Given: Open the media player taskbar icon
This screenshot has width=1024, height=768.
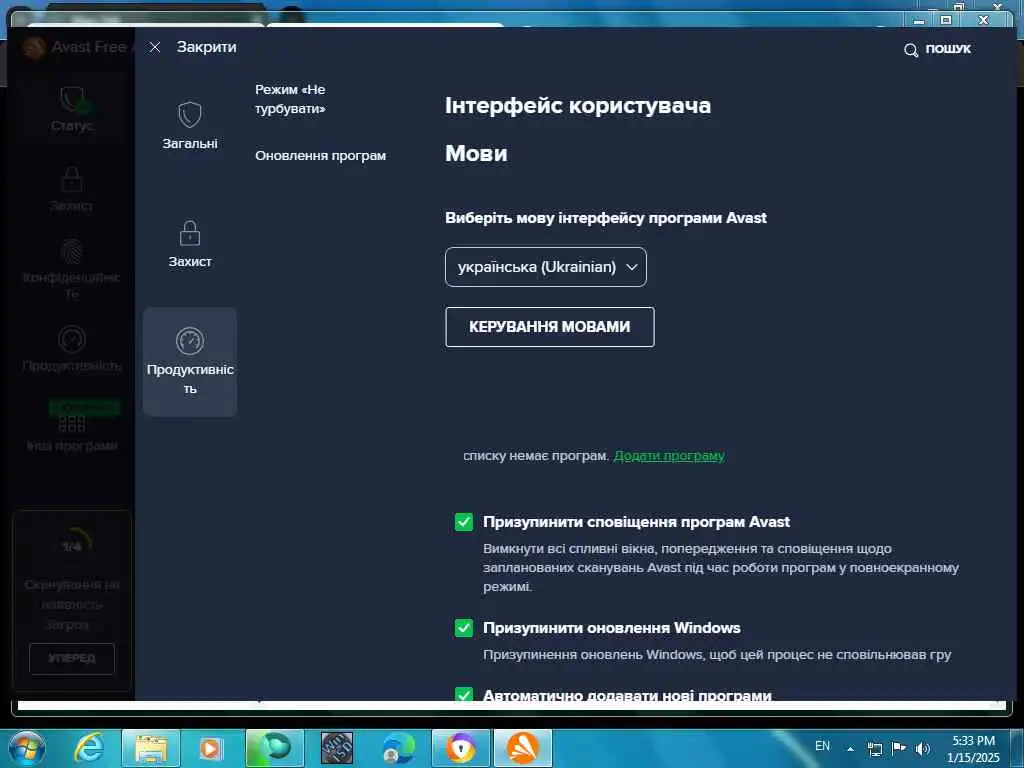Looking at the screenshot, I should point(210,749).
